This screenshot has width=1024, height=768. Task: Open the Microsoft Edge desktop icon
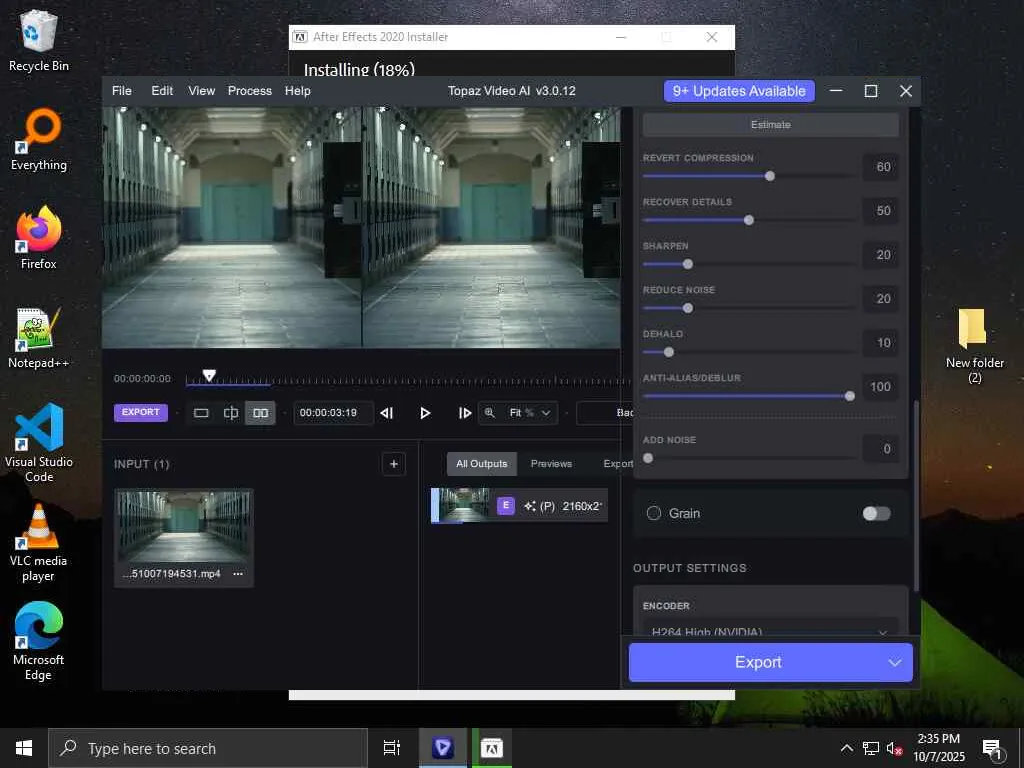tap(39, 642)
